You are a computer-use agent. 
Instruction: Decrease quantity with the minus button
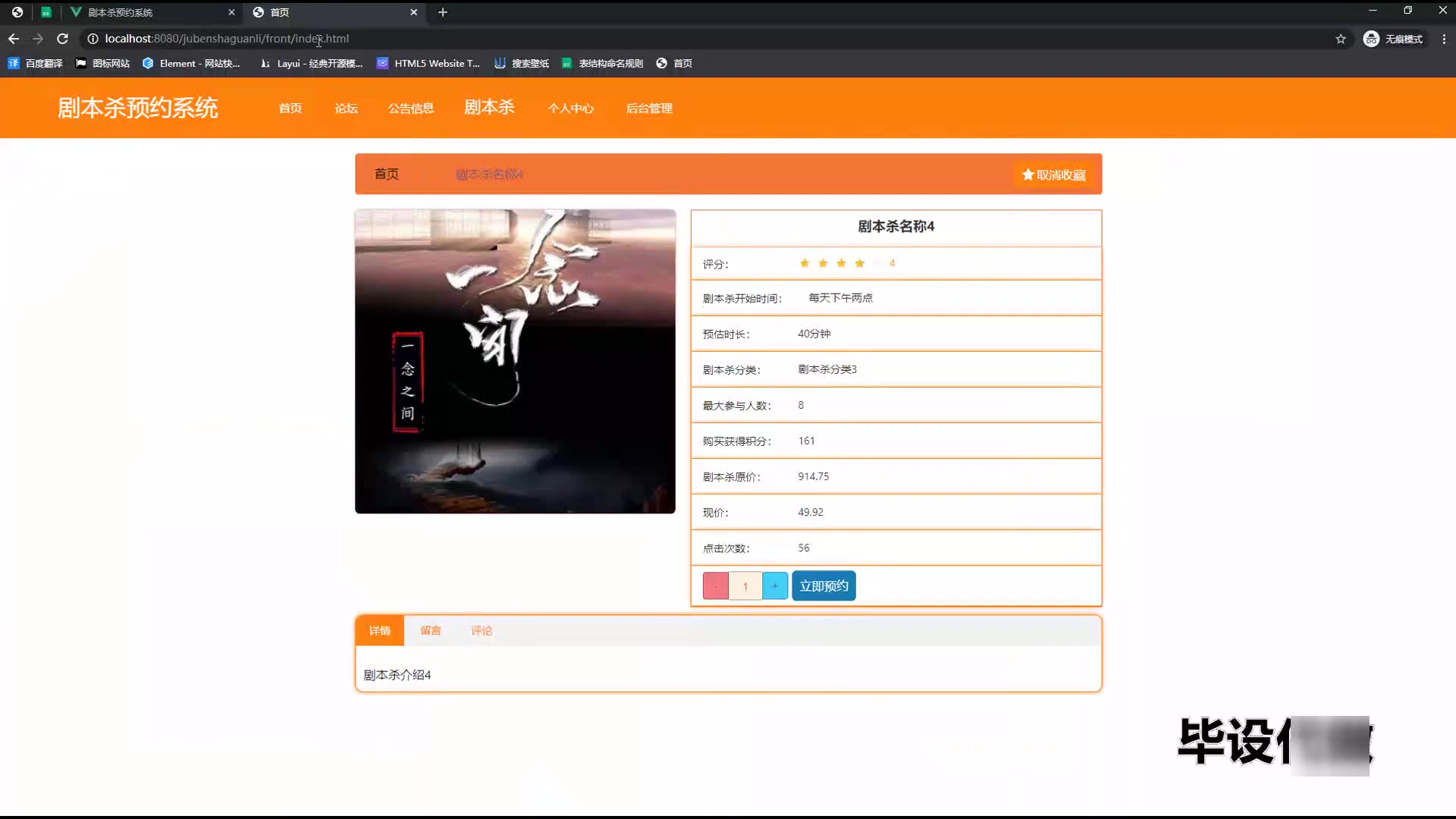(715, 586)
